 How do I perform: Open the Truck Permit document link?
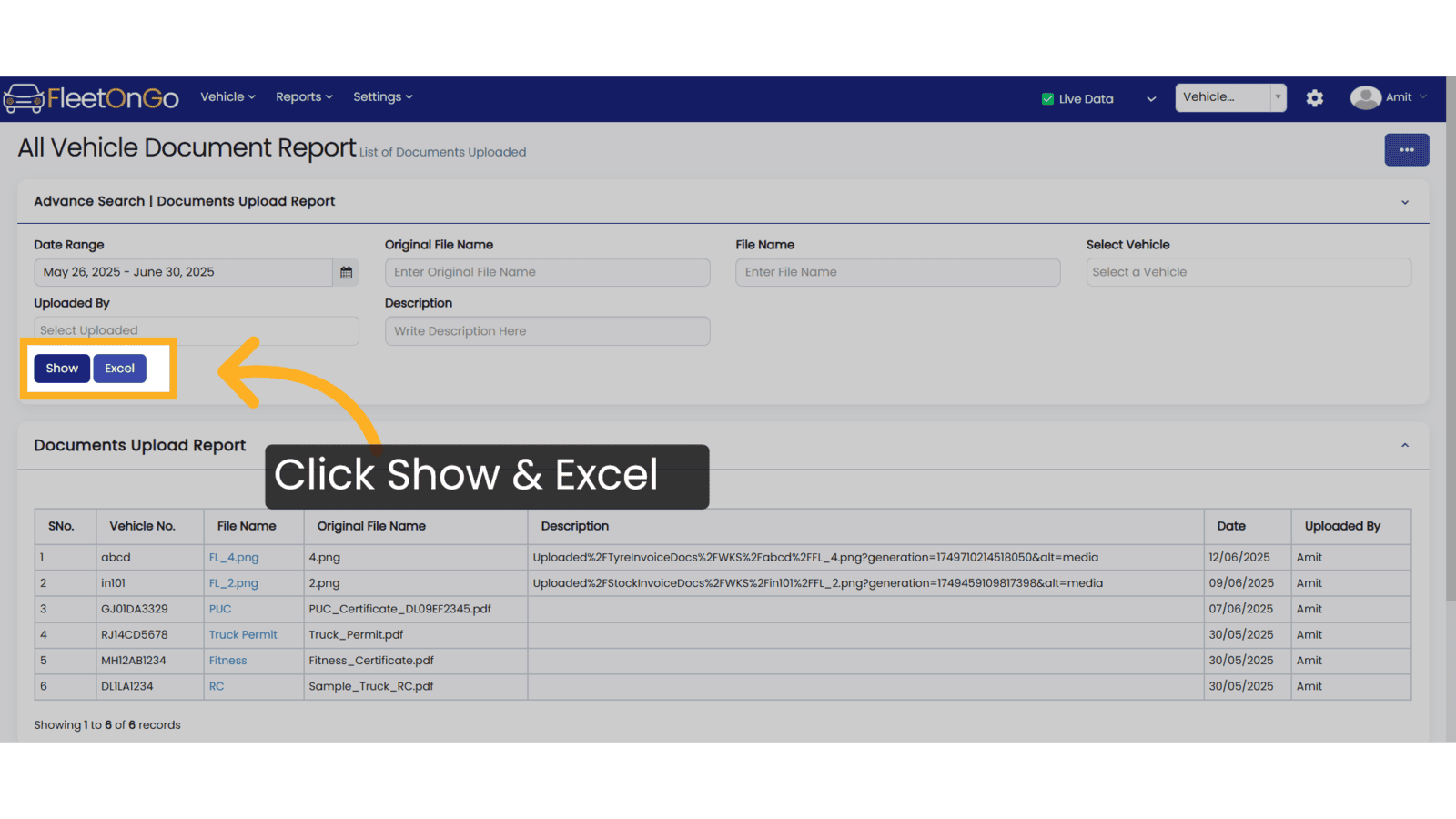click(x=243, y=635)
